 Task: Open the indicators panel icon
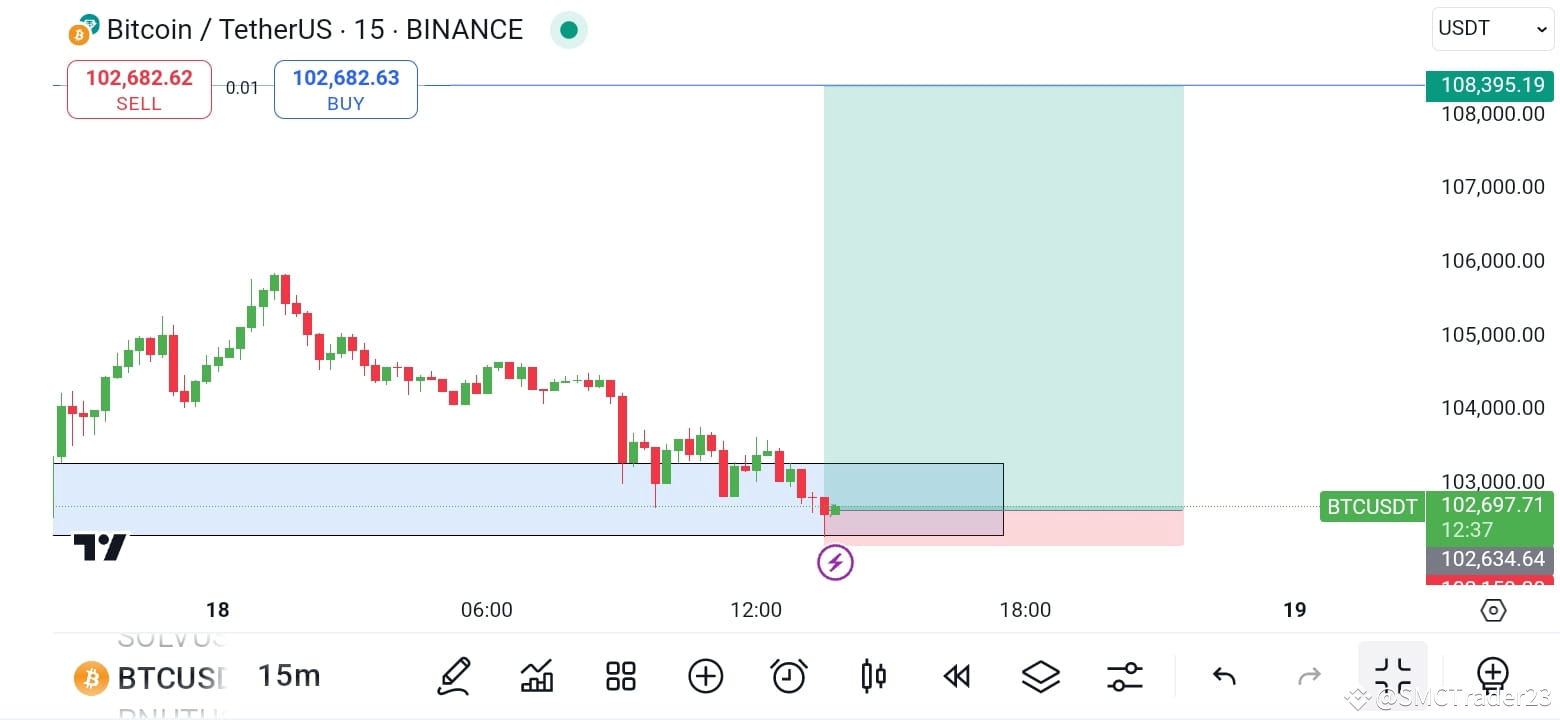click(537, 676)
